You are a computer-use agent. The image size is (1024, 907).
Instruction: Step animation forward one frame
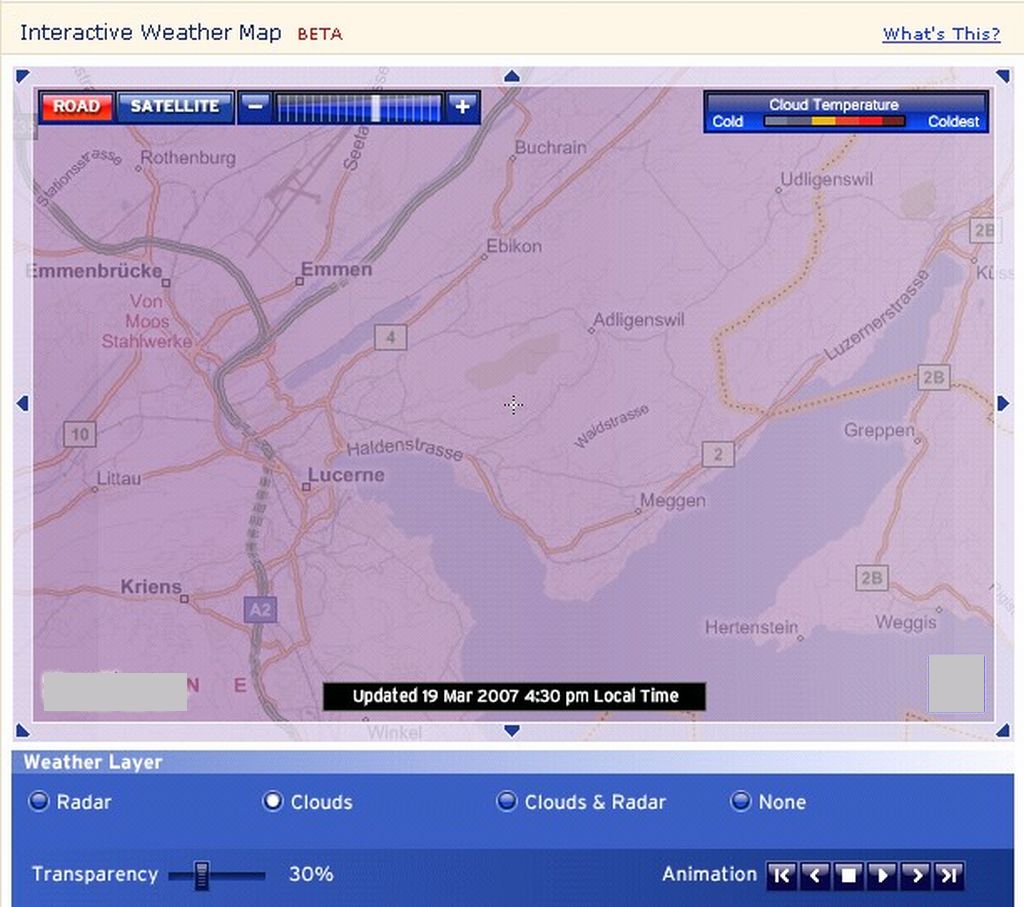pos(916,875)
